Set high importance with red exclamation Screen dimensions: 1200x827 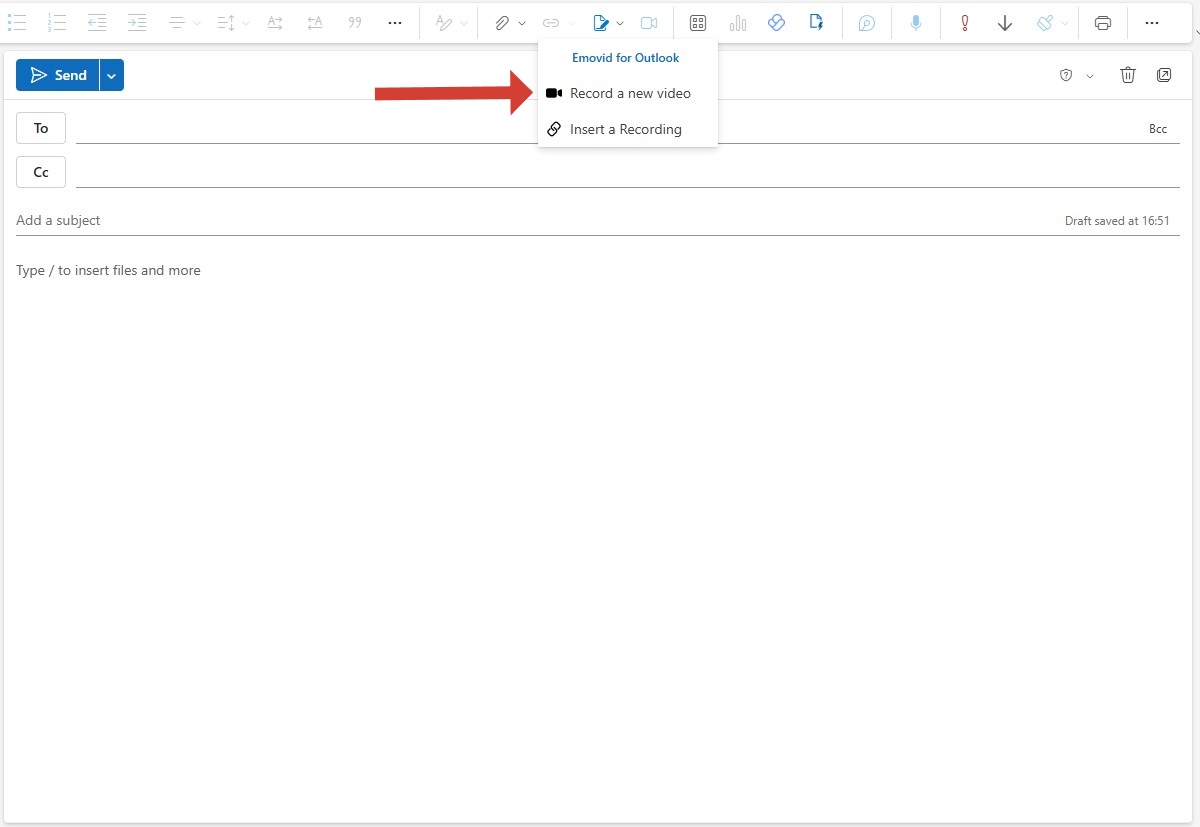[x=964, y=23]
